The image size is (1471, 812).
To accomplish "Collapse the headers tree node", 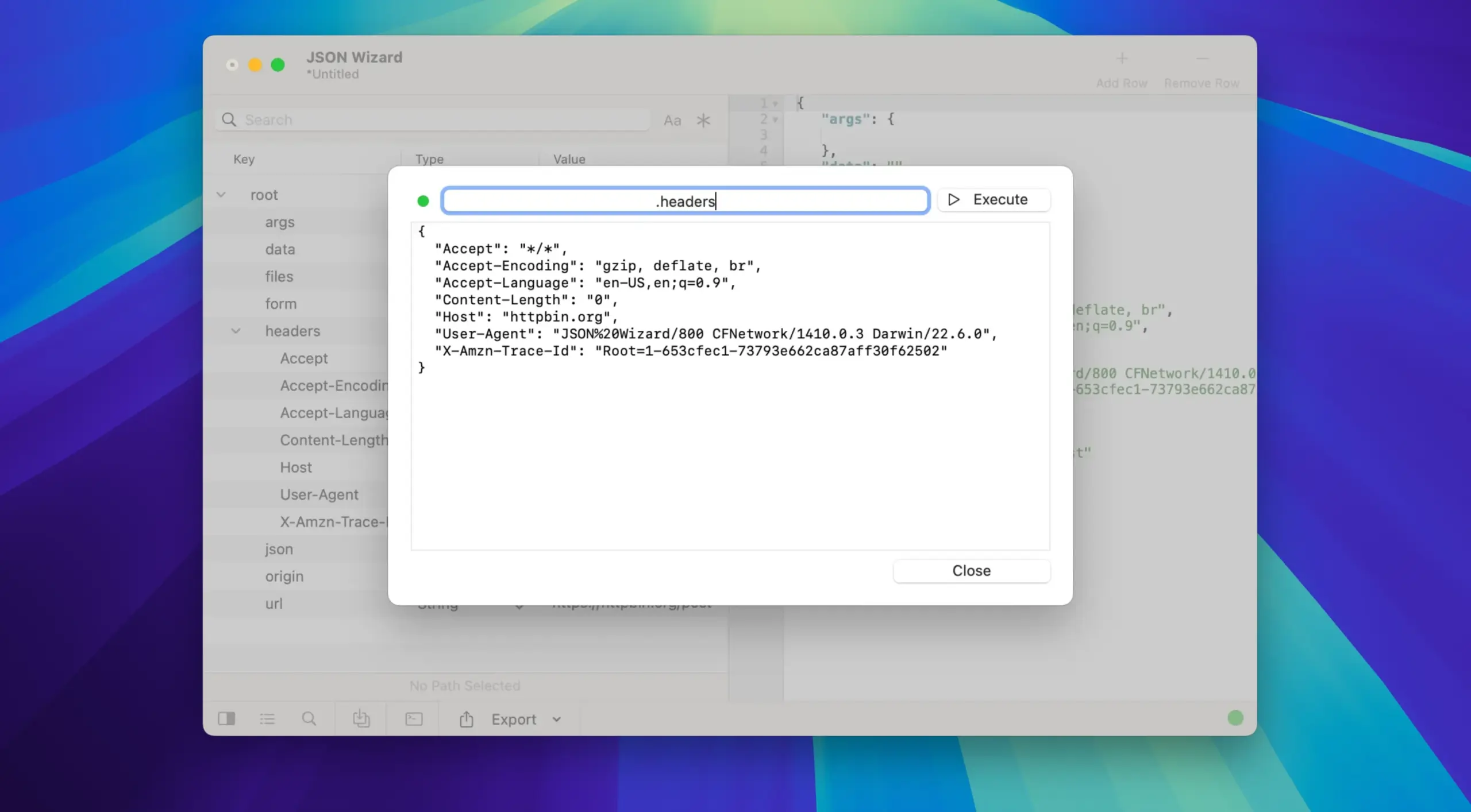I will tap(236, 331).
